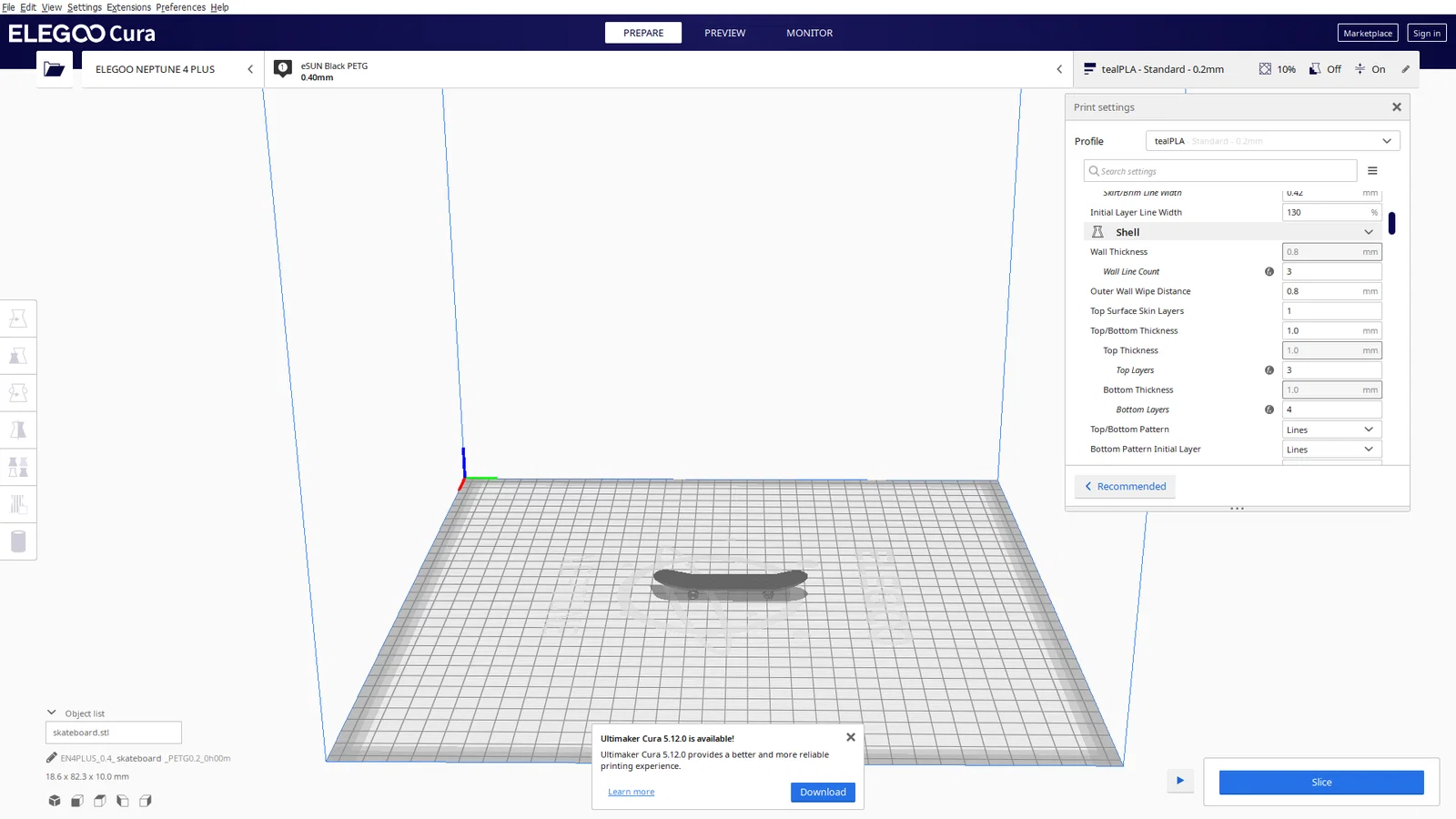Image resolution: width=1456 pixels, height=819 pixels.
Task: Click info icon next to Top Layers
Action: click(x=1269, y=369)
